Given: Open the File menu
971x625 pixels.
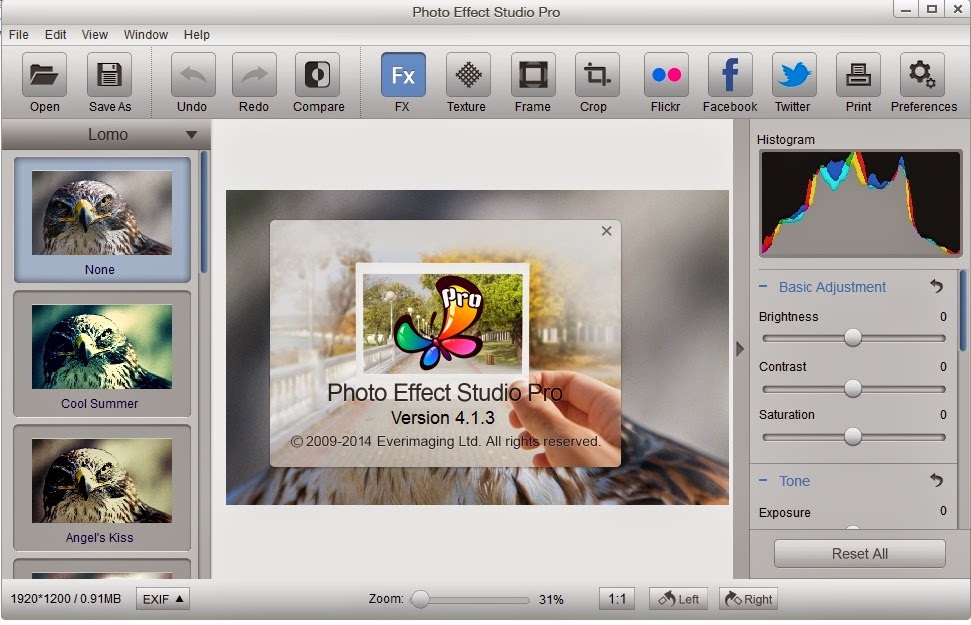Looking at the screenshot, I should pos(19,35).
